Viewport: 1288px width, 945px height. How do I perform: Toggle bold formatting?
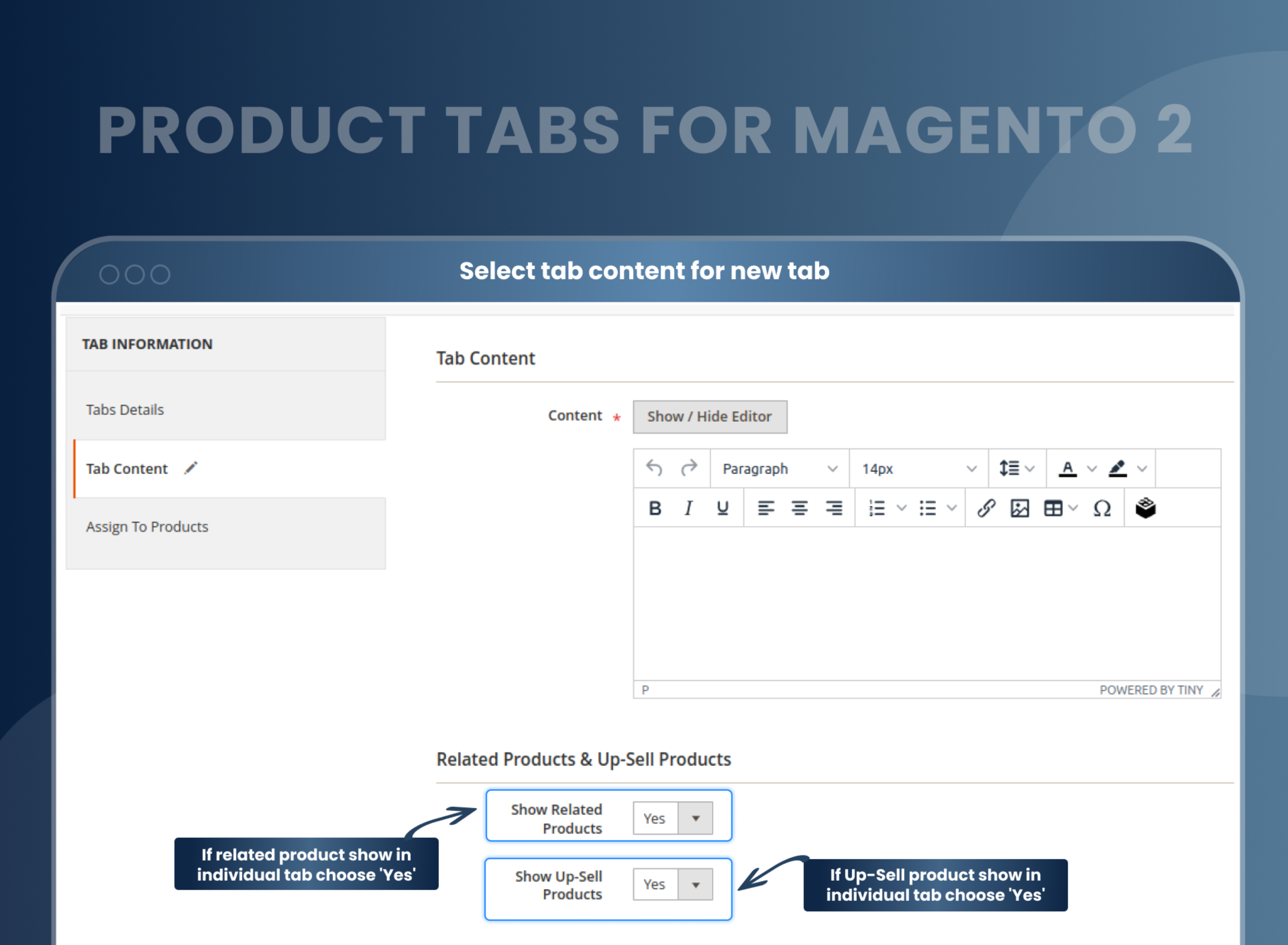(655, 508)
